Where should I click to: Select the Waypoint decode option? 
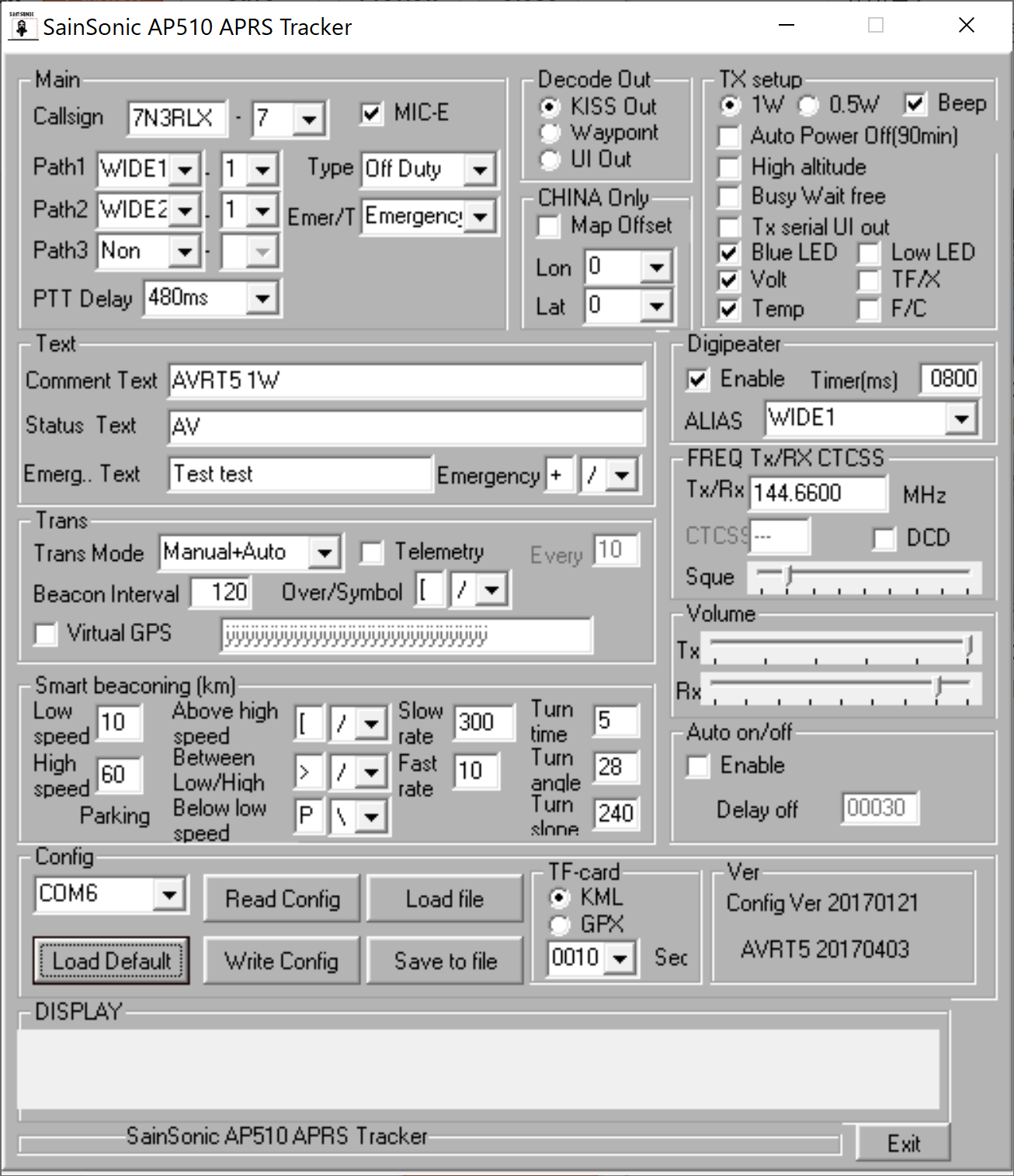[x=549, y=133]
